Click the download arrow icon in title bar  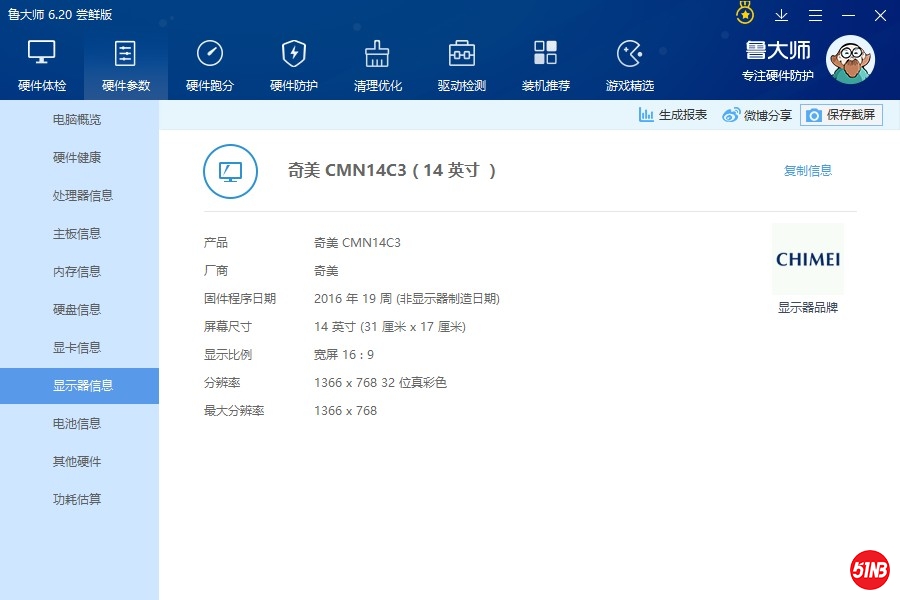coord(782,15)
